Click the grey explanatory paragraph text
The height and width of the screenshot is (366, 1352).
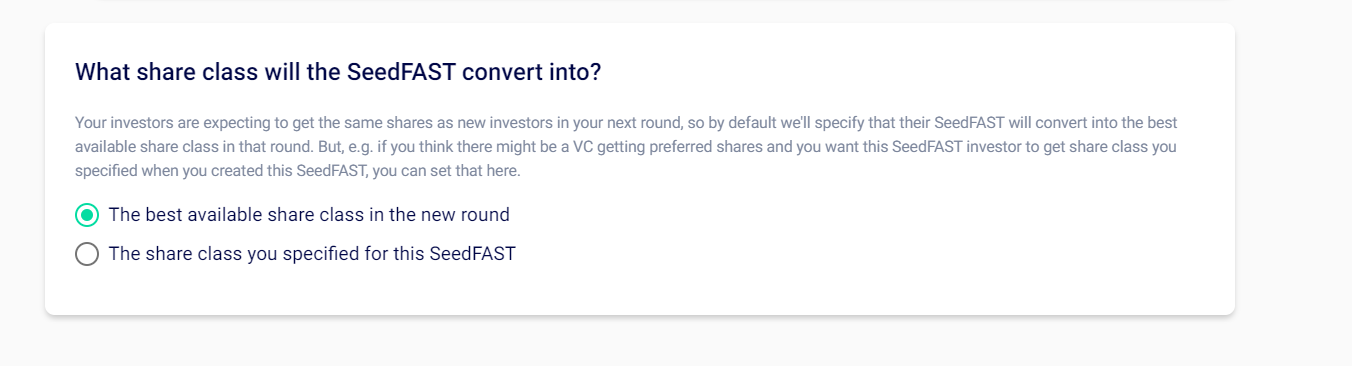point(626,147)
